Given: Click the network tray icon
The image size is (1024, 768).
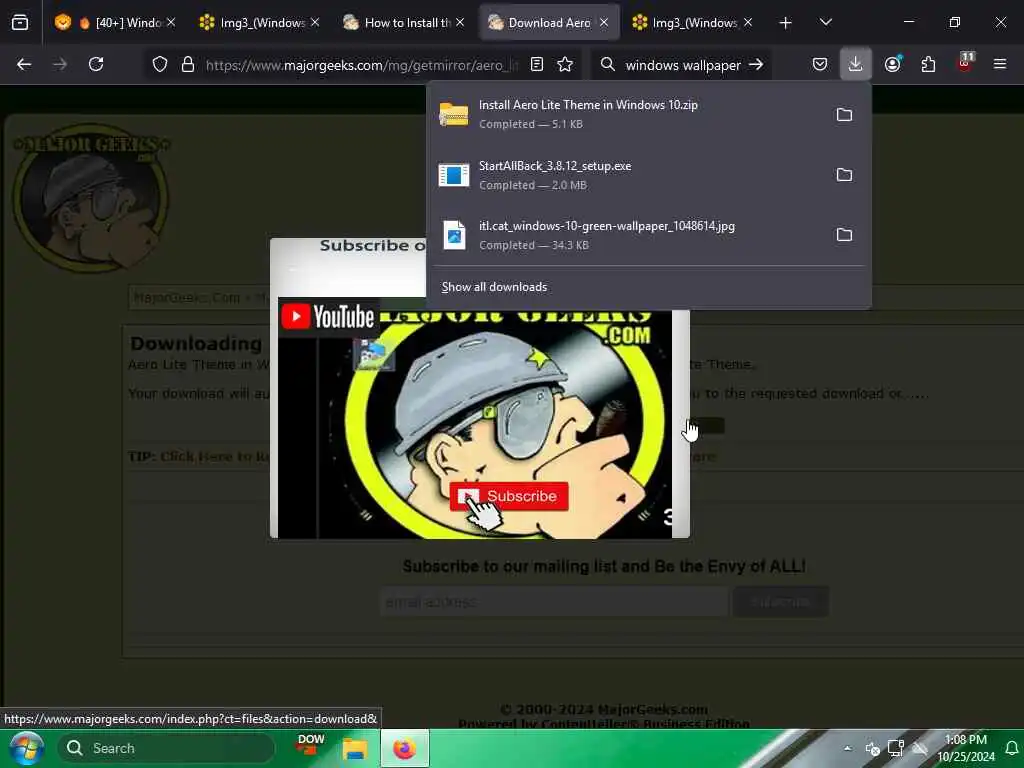Looking at the screenshot, I should (x=895, y=748).
